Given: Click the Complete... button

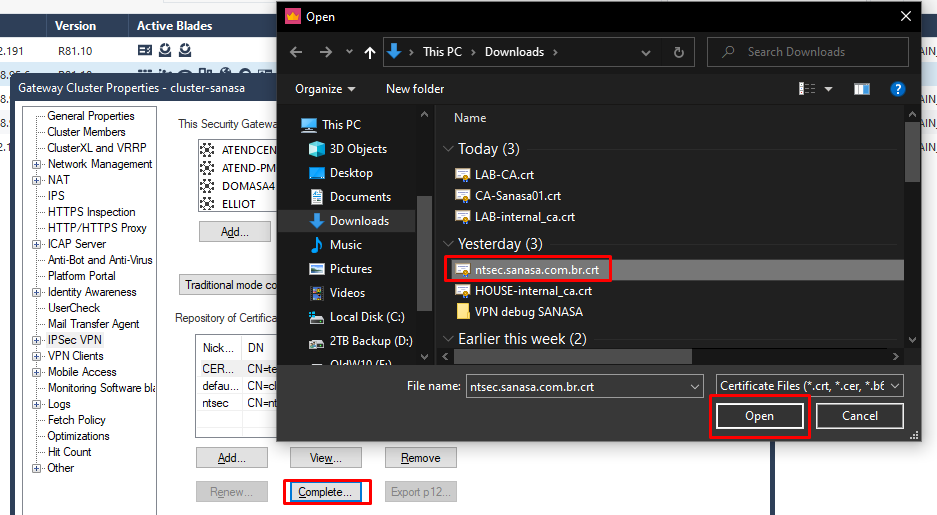Looking at the screenshot, I should pyautogui.click(x=326, y=492).
